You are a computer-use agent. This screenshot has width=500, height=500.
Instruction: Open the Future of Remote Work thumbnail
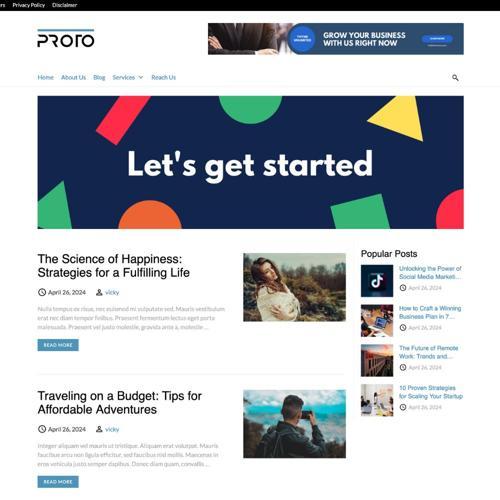(377, 360)
